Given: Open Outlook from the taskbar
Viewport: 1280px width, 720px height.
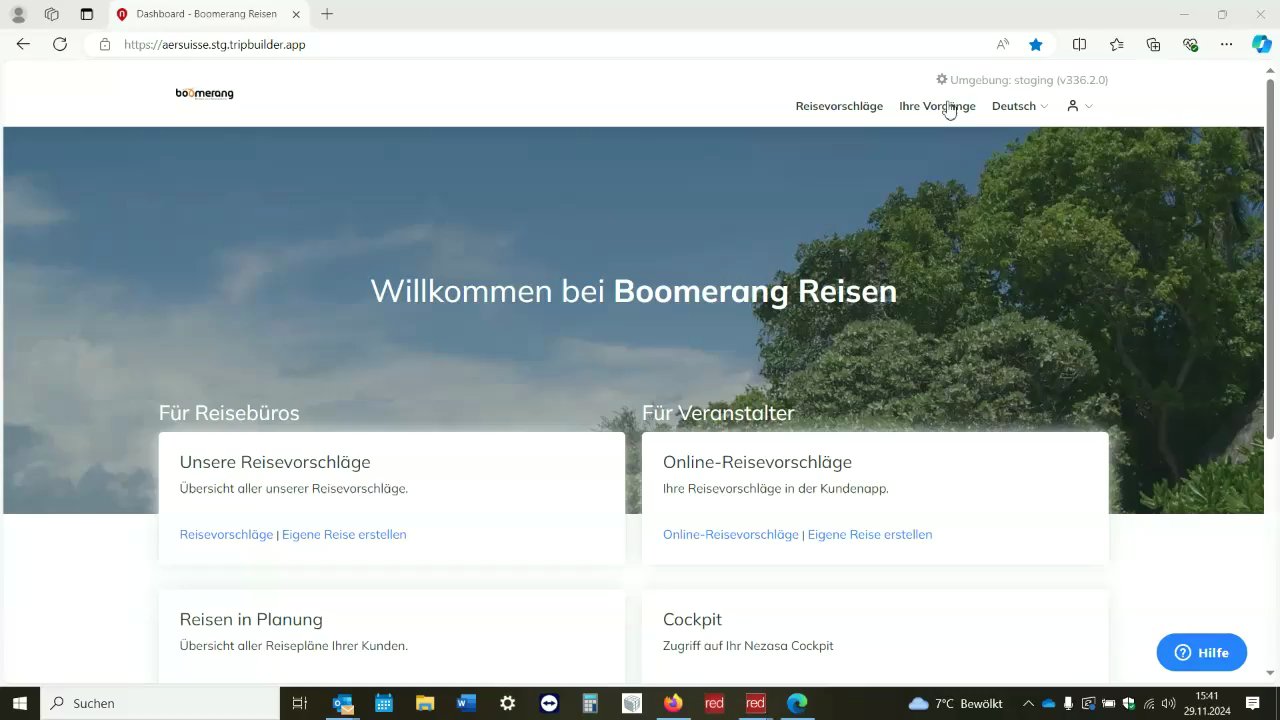Looking at the screenshot, I should click(343, 703).
